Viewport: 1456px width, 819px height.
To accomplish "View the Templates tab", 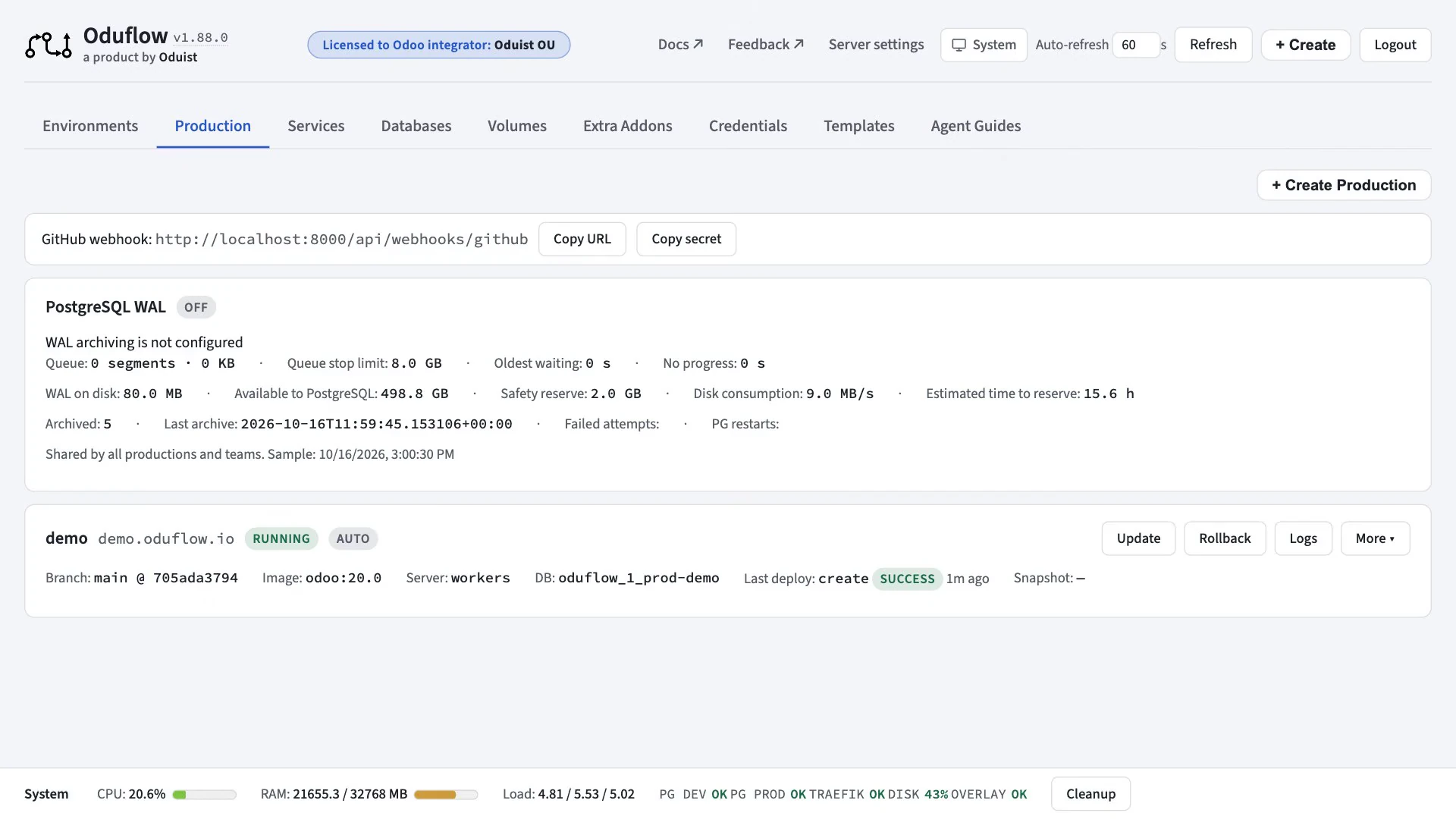I will coord(858,126).
